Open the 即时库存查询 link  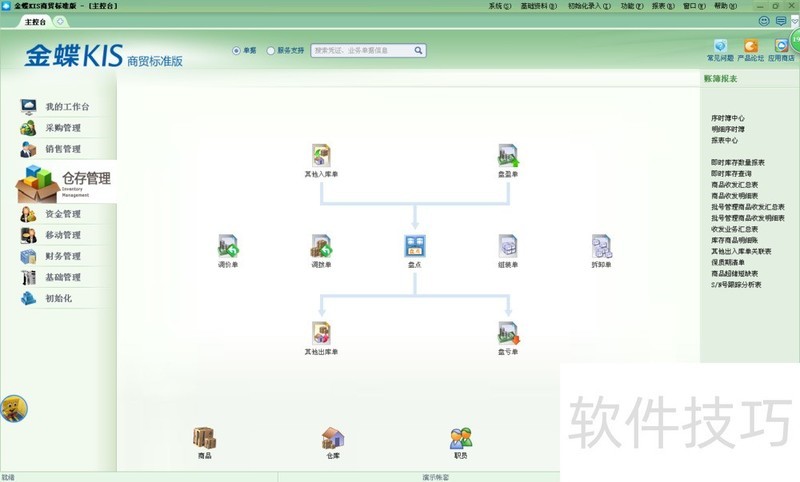point(731,173)
